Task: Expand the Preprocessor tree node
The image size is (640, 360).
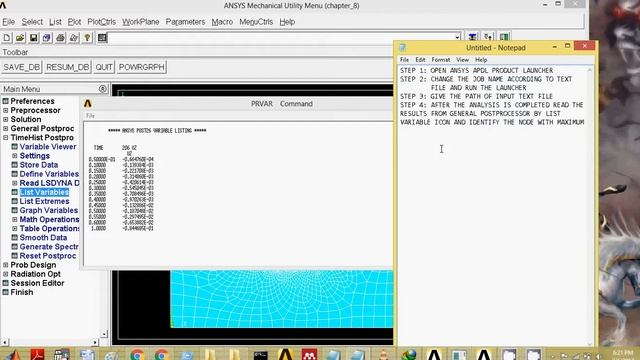Action: 6,110
